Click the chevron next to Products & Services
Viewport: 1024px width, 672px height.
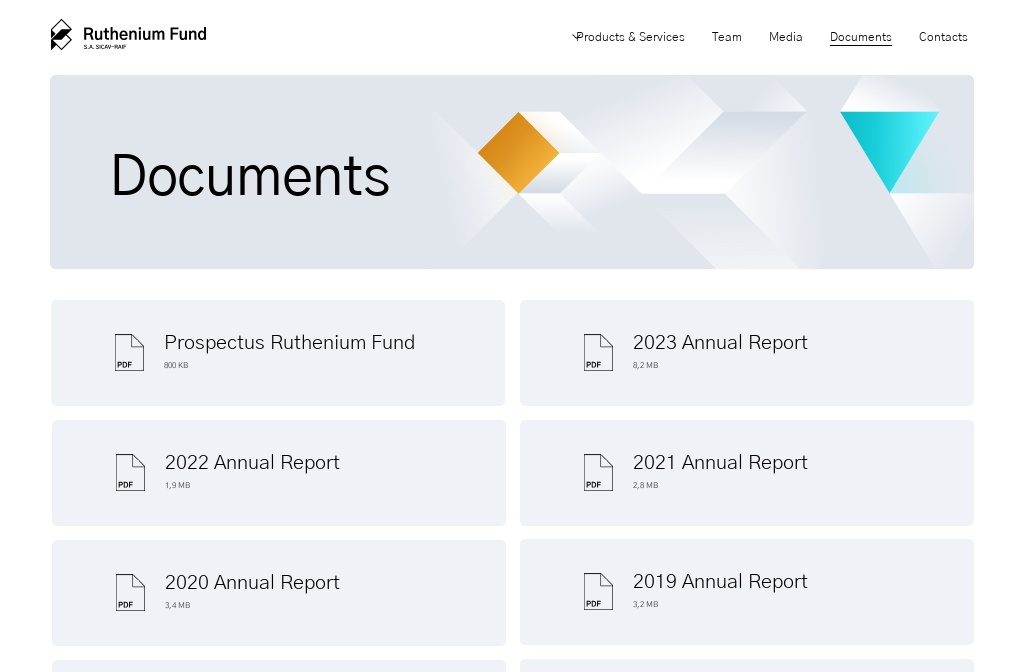point(575,37)
